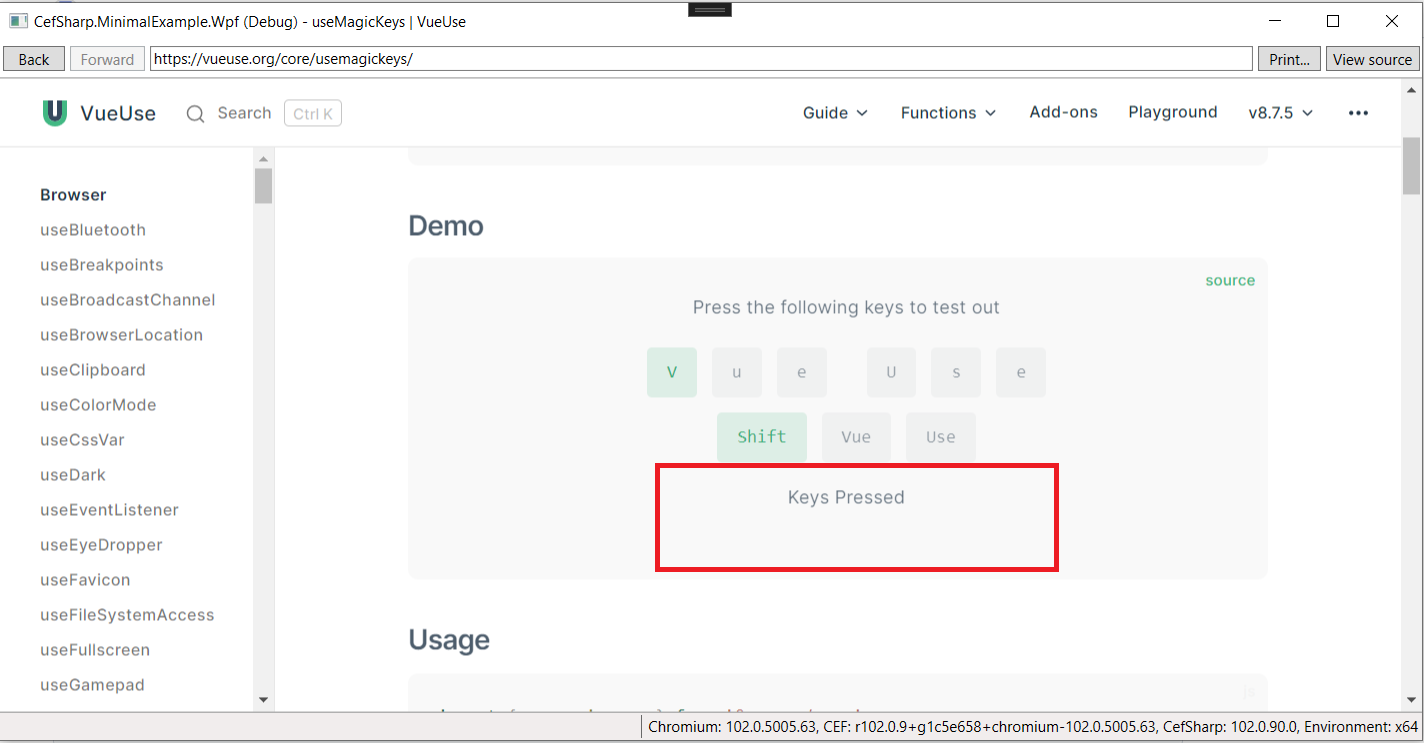Open useBroadcastChannel in sidebar
Screen dimensions: 1424x743
128,300
